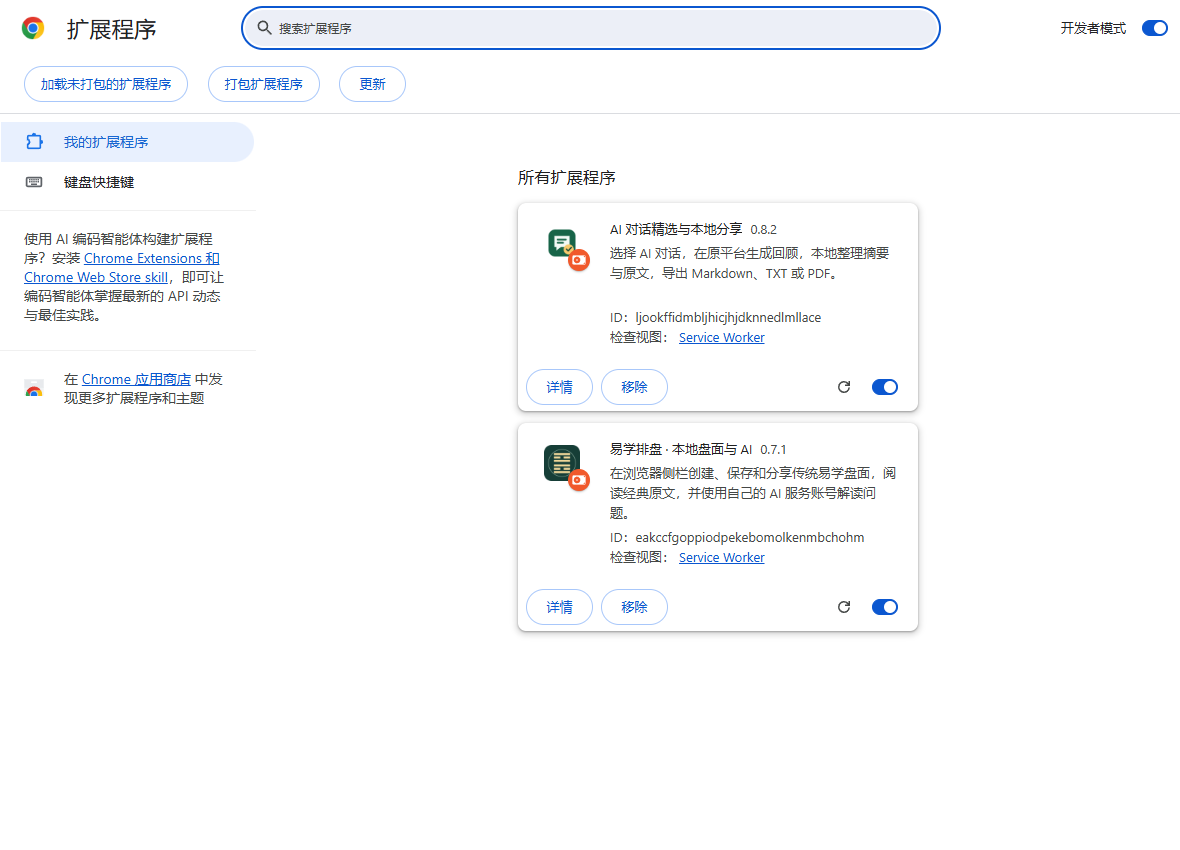Click the magnifier icon in the search bar
1180x850 pixels.
[x=264, y=28]
